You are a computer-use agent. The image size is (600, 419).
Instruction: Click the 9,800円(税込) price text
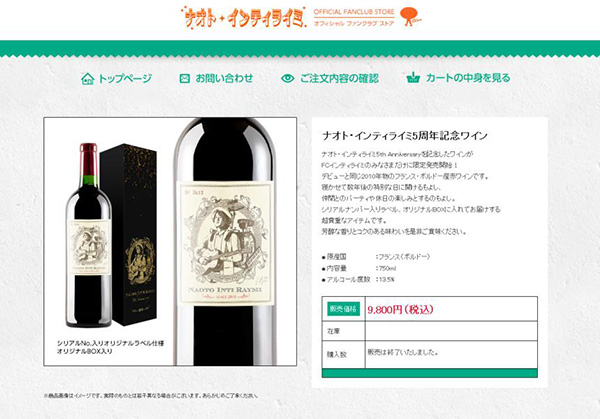pos(400,309)
